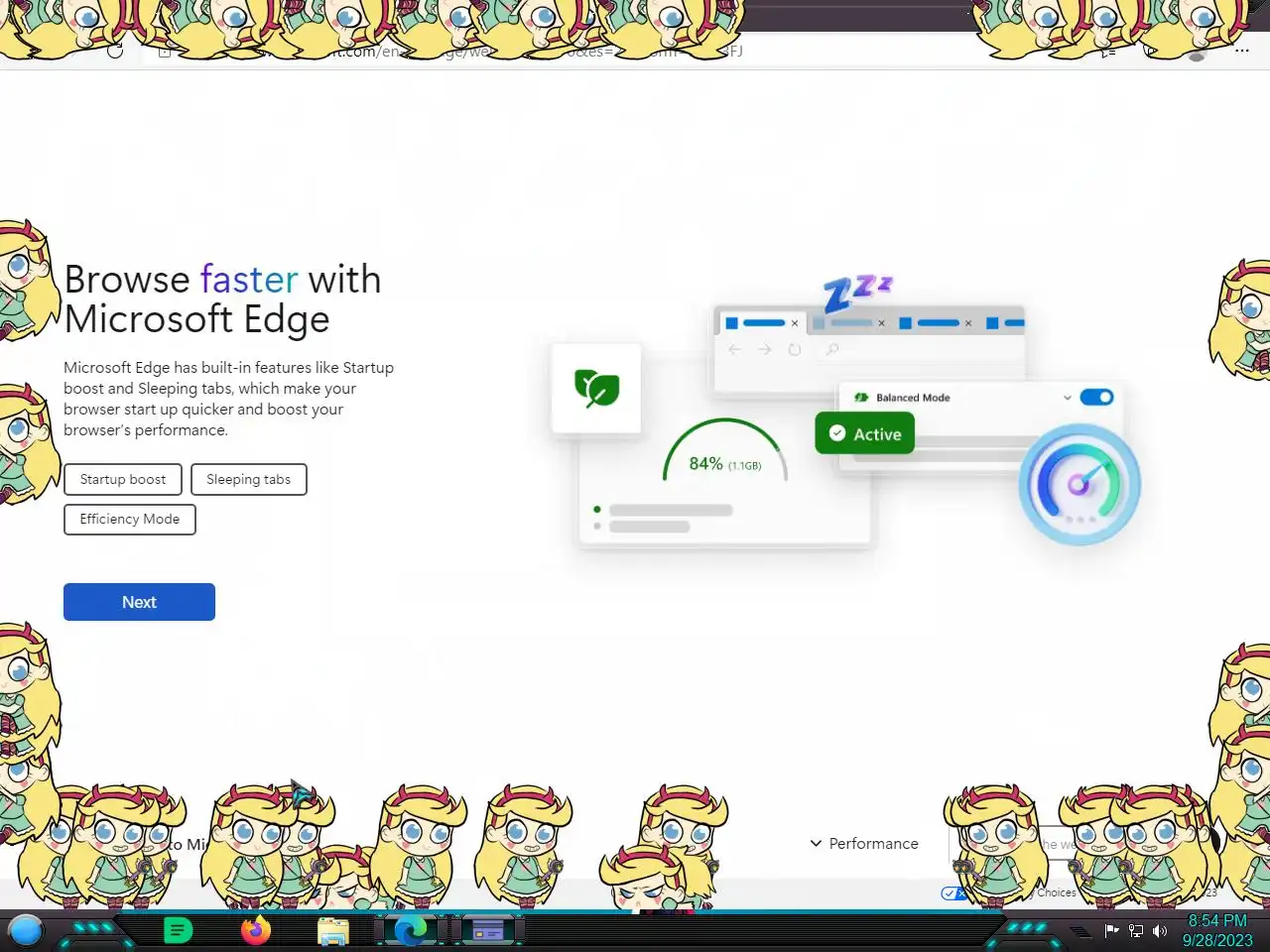Open the Edge three-dot menu
This screenshot has height=952, width=1270.
(1241, 51)
